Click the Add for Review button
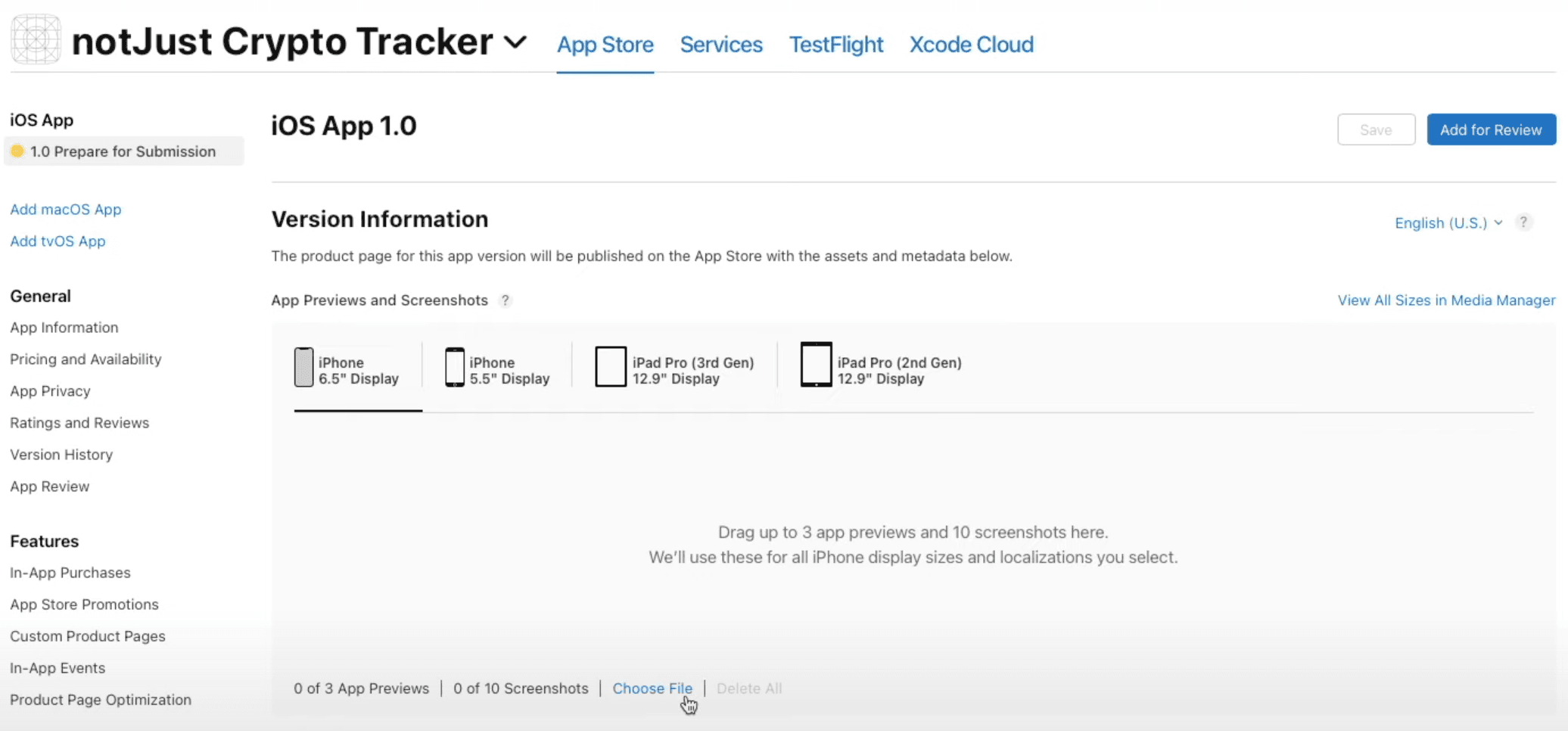Viewport: 1568px width, 731px height. (x=1490, y=129)
